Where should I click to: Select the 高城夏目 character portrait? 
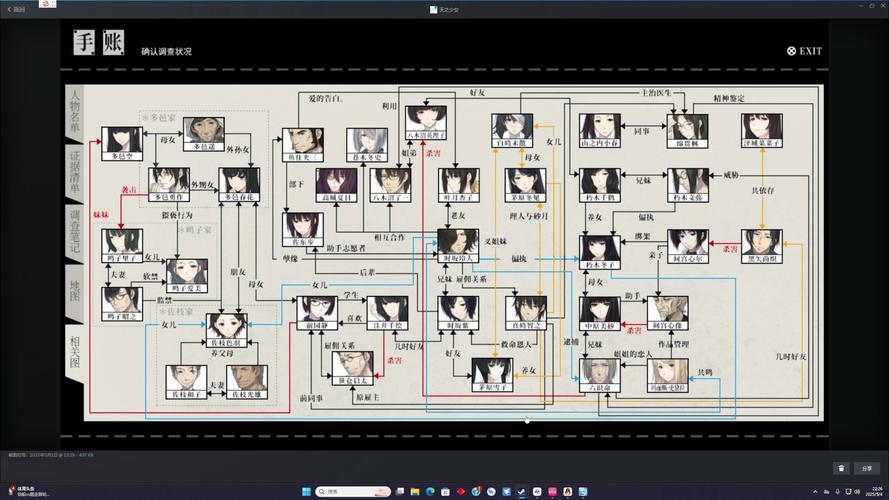[336, 182]
